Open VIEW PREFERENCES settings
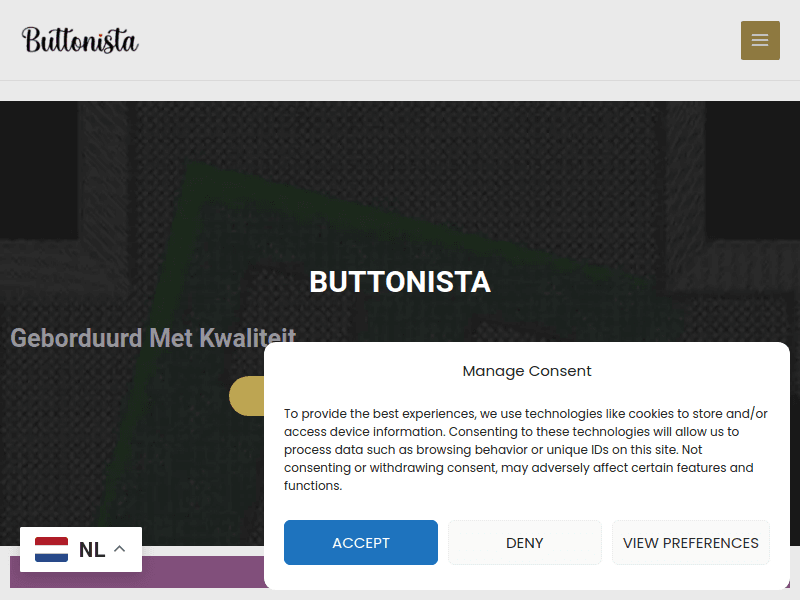 pos(691,542)
